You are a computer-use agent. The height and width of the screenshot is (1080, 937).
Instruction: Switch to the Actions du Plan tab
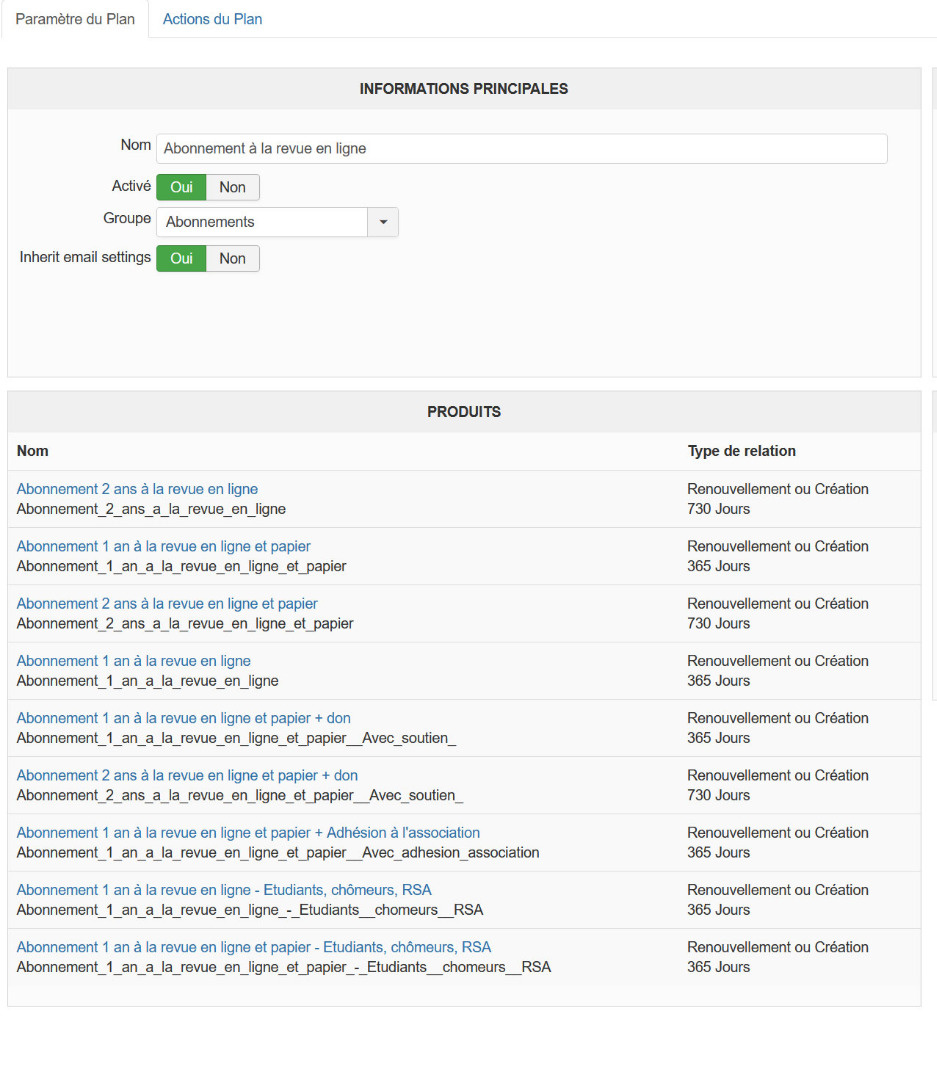(x=212, y=19)
